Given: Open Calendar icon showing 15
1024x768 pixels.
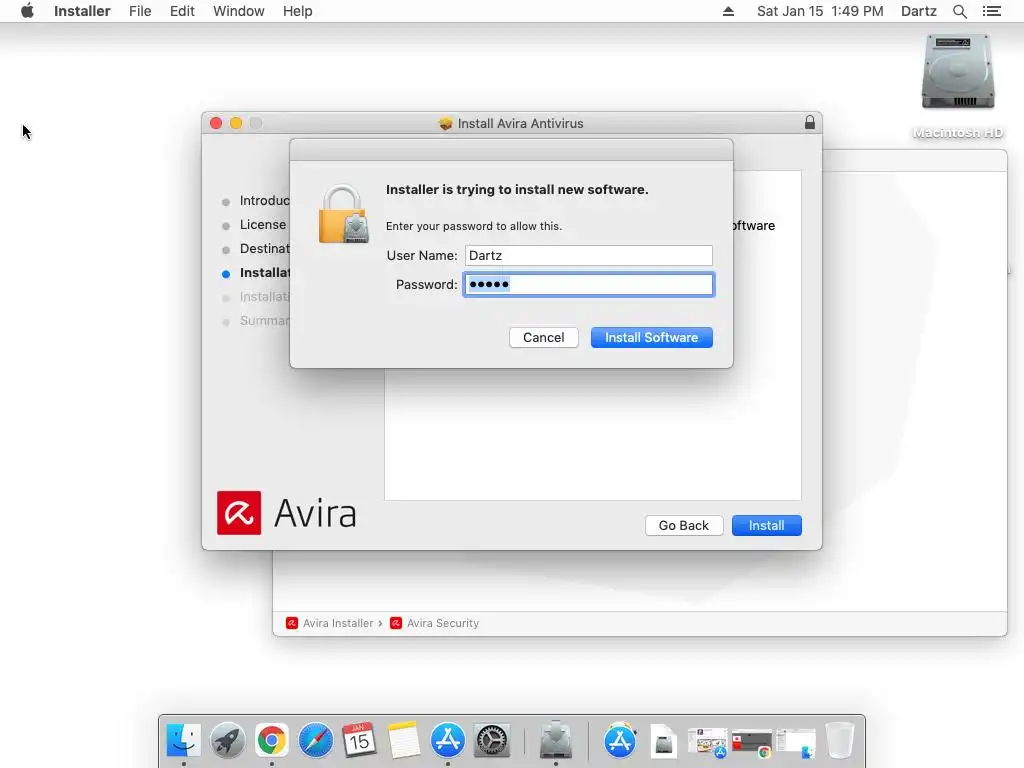Looking at the screenshot, I should (359, 741).
